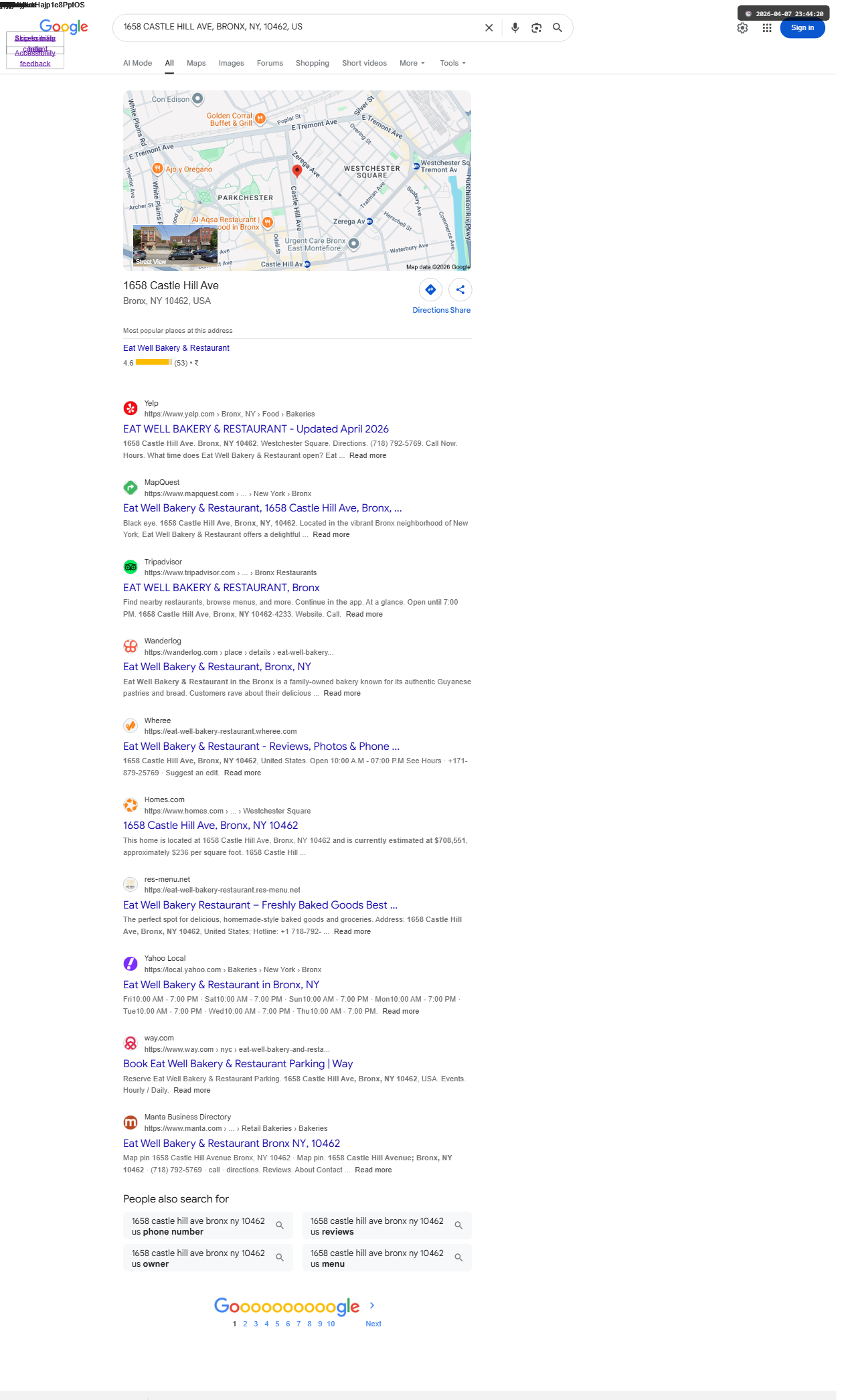Open Eat Well Bakery & Restaurant place link
This screenshot has height=1400, width=846.
[176, 348]
